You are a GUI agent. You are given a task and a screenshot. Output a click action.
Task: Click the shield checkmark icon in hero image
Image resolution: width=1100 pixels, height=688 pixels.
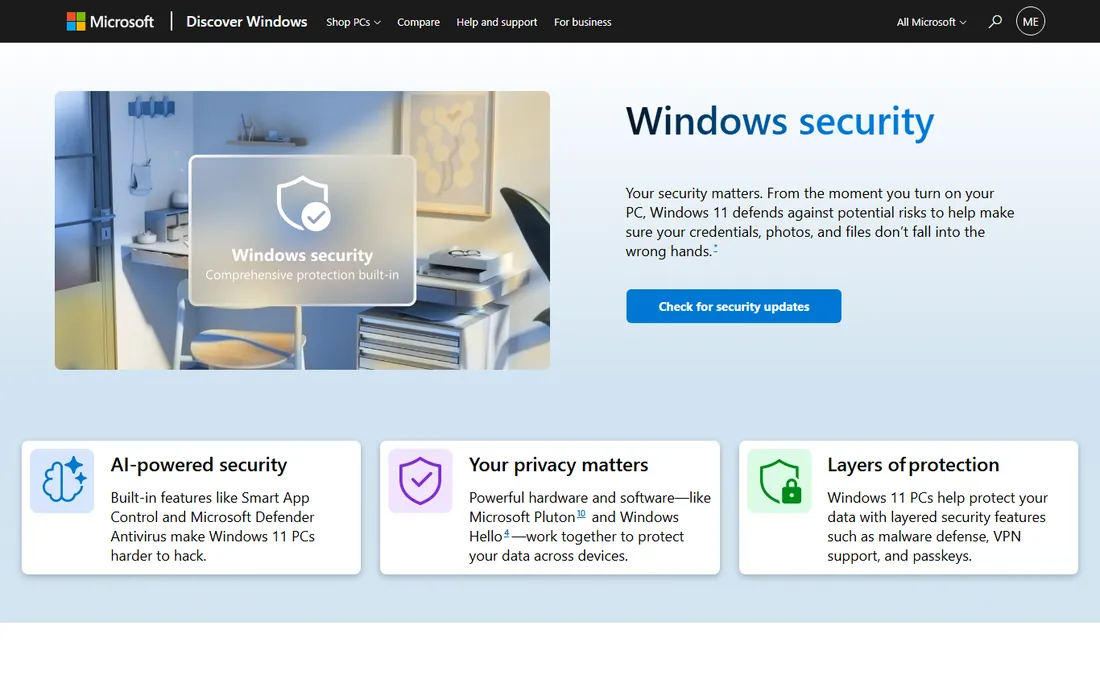click(x=303, y=203)
